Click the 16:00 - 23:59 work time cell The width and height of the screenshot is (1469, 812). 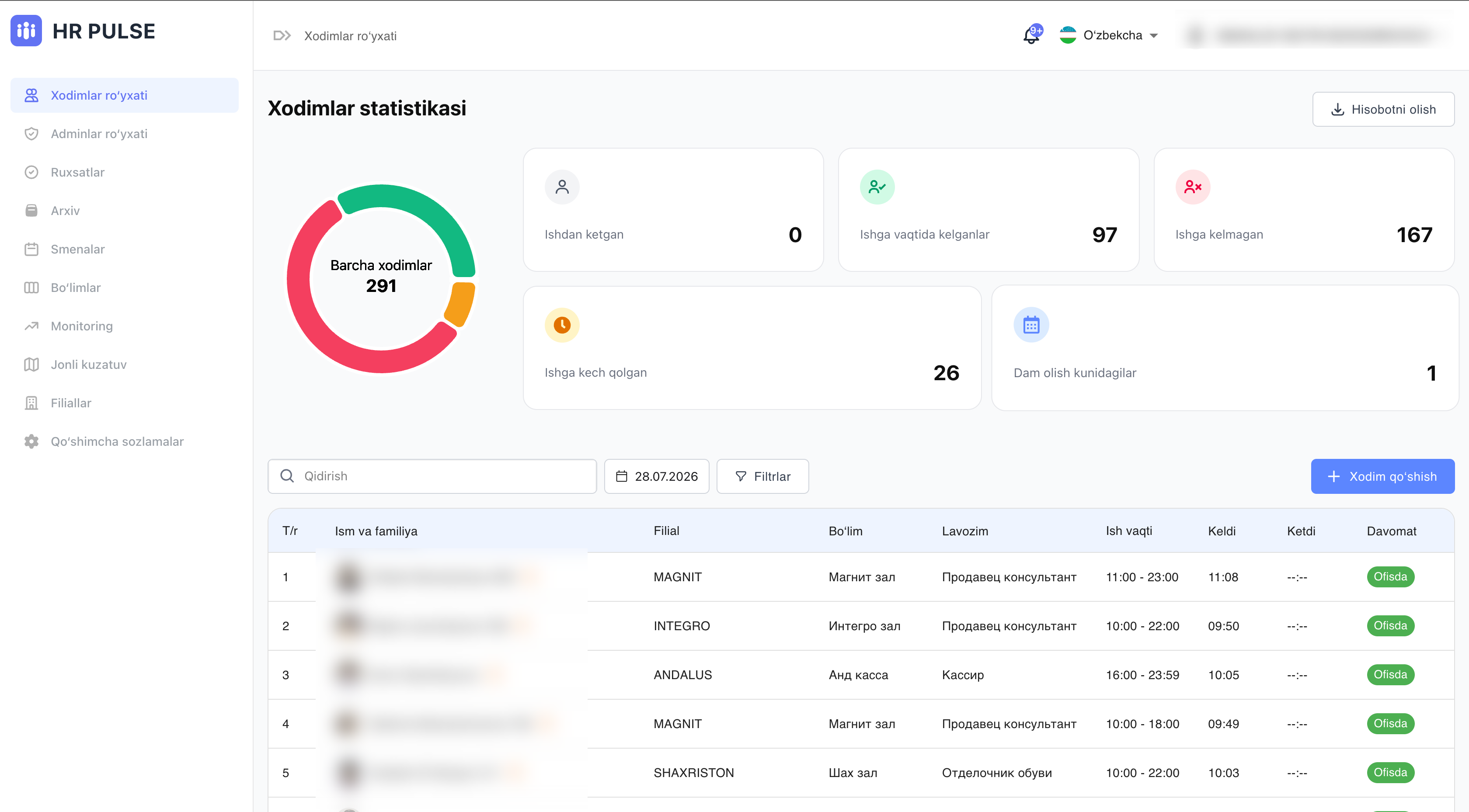pos(1142,675)
